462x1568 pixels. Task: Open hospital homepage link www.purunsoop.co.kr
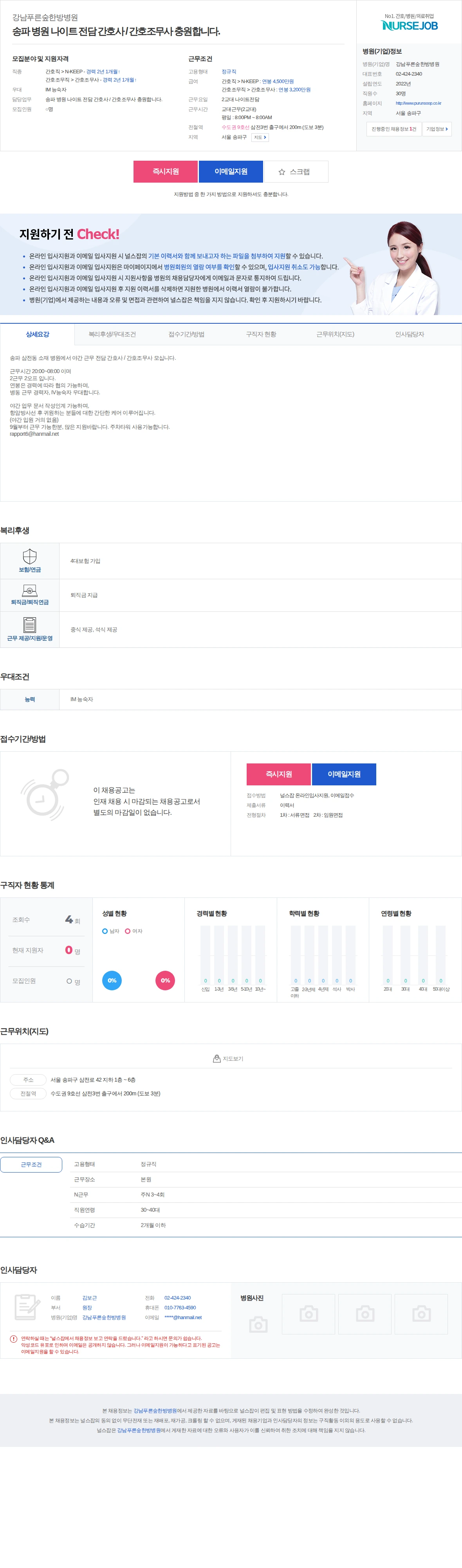tap(418, 103)
